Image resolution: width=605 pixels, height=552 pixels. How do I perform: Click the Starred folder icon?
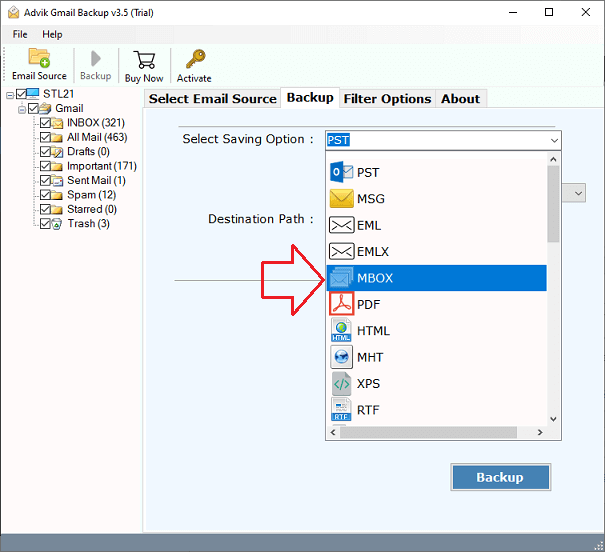[x=57, y=209]
